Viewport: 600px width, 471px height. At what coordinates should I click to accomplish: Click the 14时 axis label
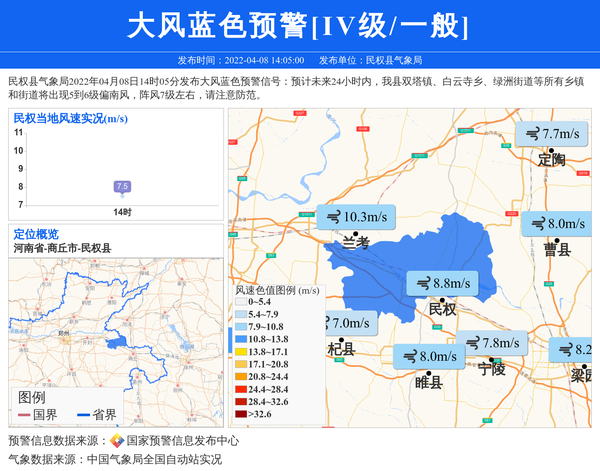(x=122, y=212)
